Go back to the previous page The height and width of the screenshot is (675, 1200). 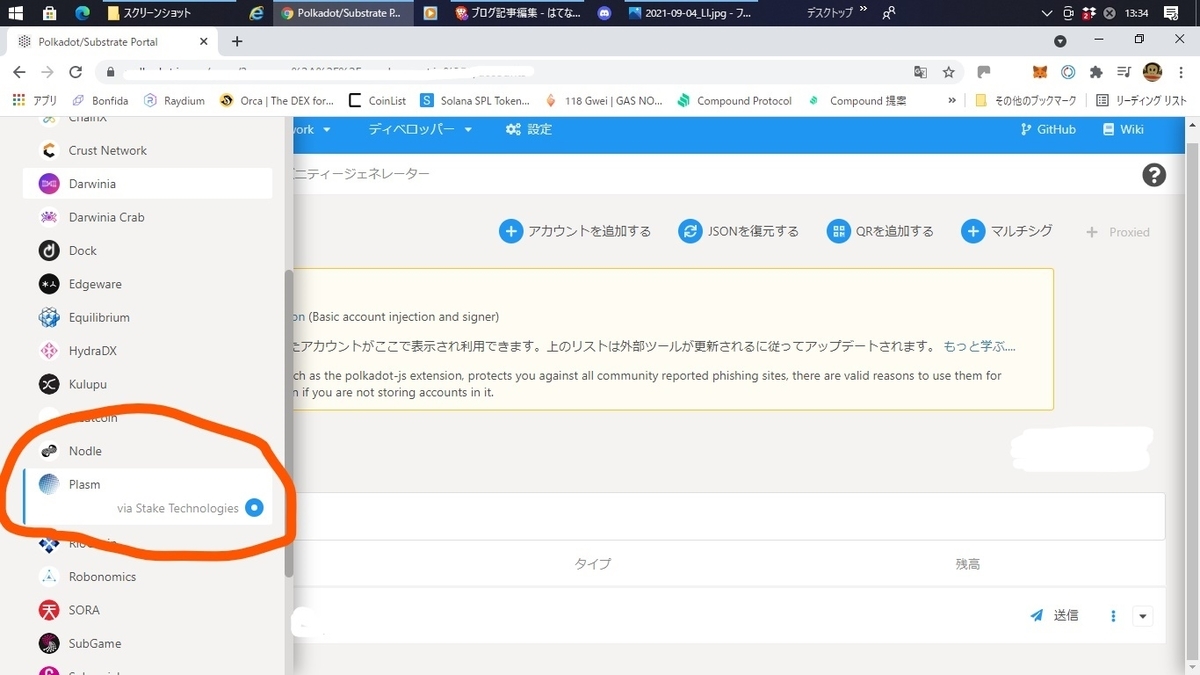(x=19, y=72)
